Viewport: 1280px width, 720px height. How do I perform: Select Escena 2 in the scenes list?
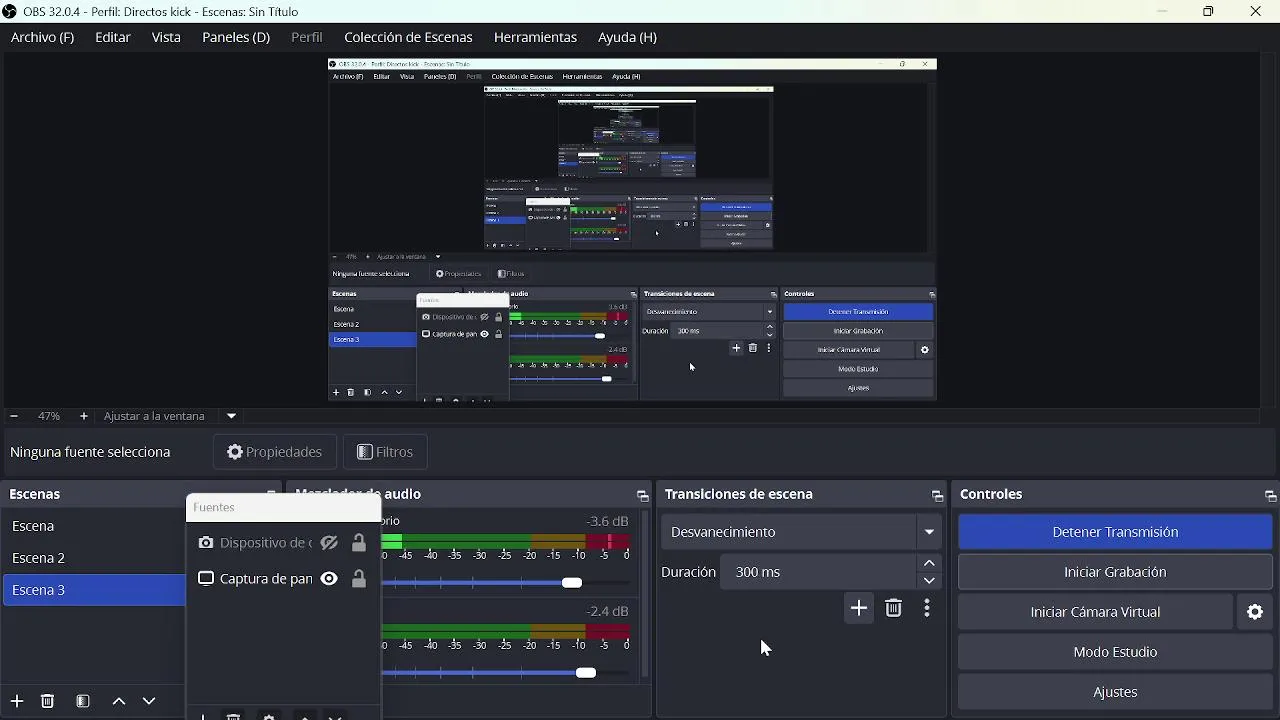(94, 558)
